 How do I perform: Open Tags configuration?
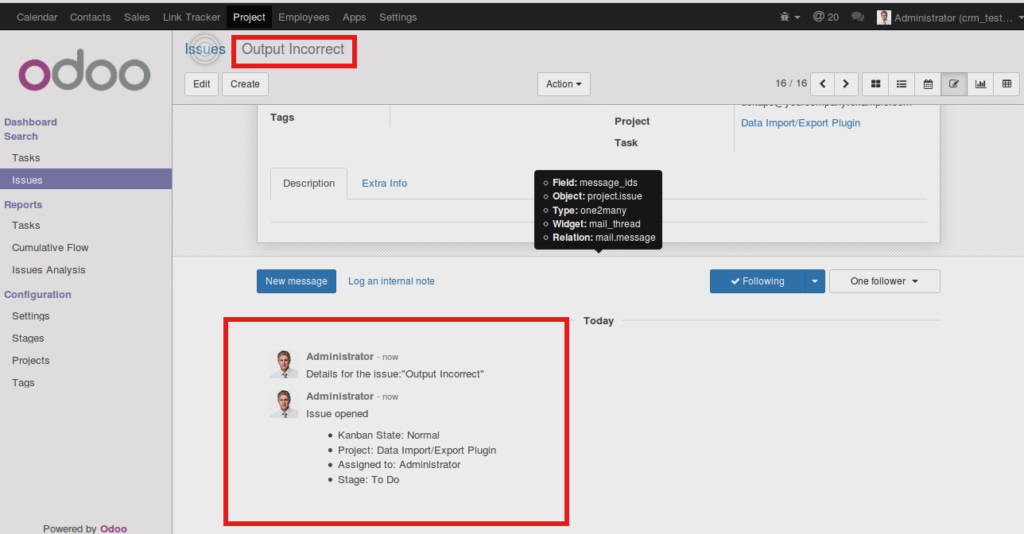(23, 383)
